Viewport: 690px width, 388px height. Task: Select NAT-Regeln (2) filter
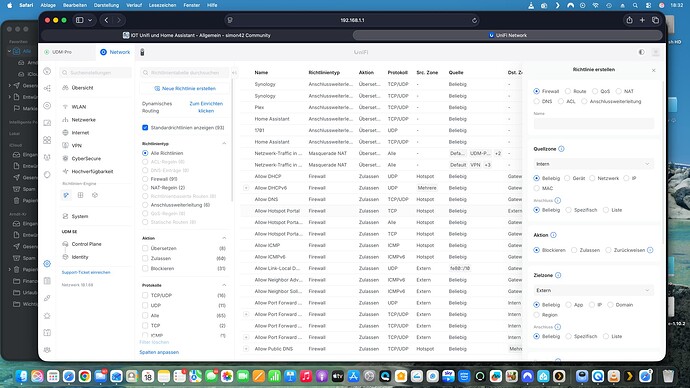(x=145, y=188)
